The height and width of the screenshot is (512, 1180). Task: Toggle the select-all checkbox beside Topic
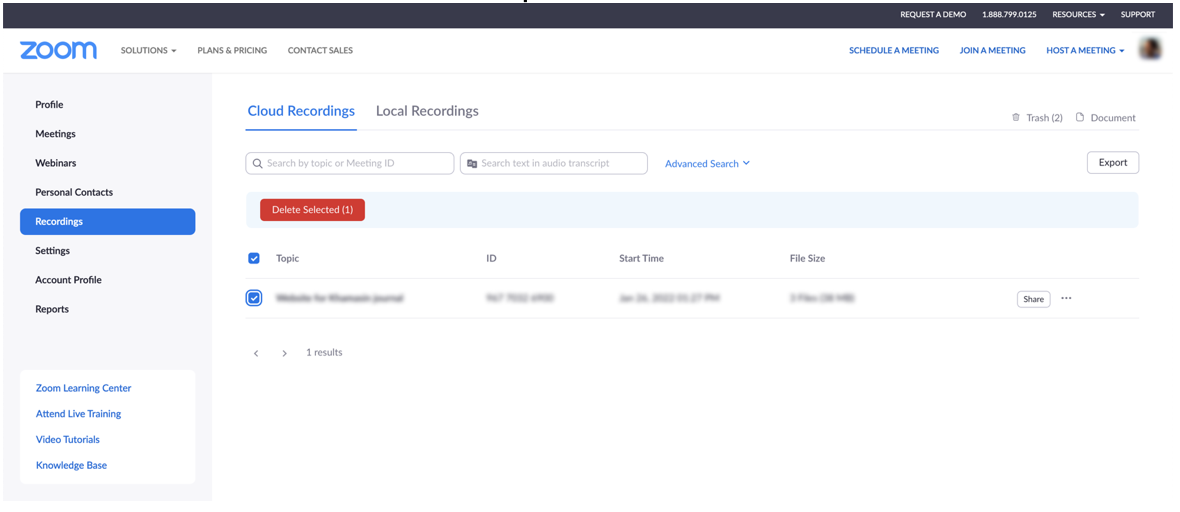click(x=254, y=258)
